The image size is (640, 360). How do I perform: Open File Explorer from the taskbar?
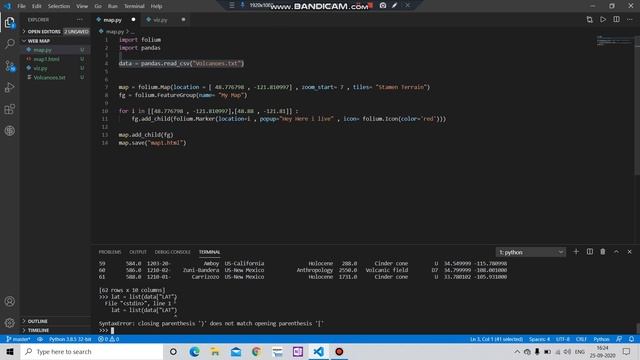215,351
